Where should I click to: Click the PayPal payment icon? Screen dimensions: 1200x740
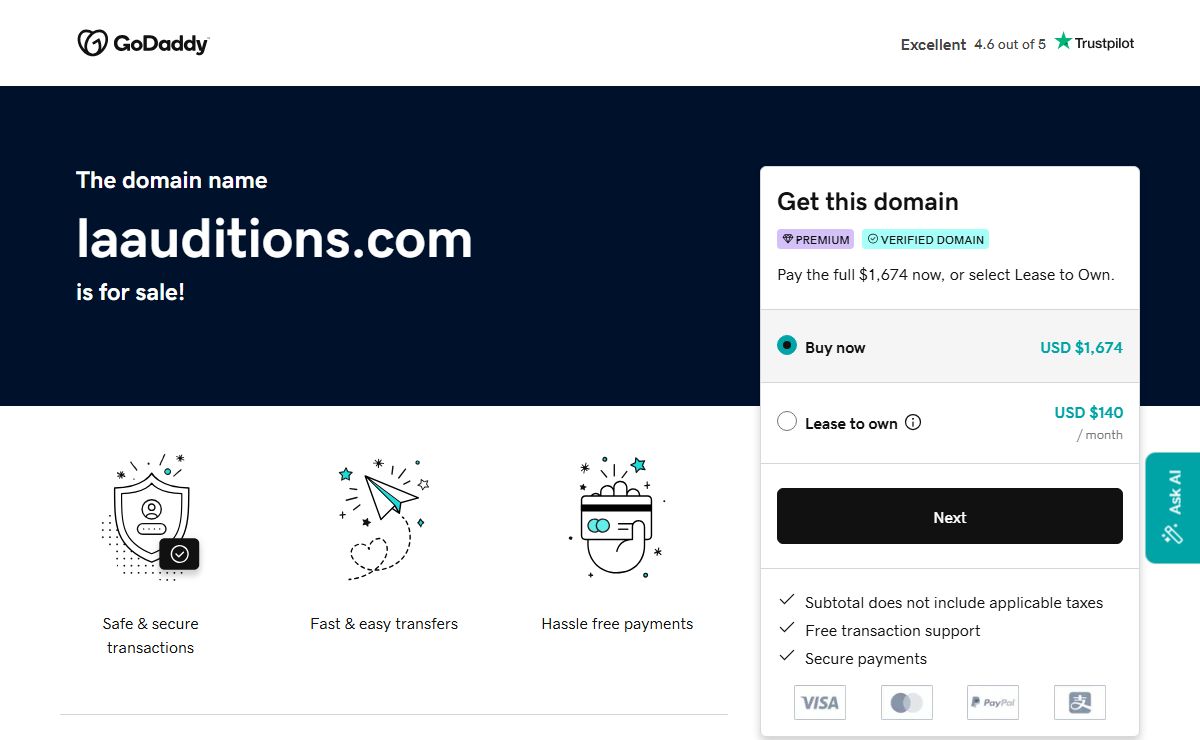993,703
